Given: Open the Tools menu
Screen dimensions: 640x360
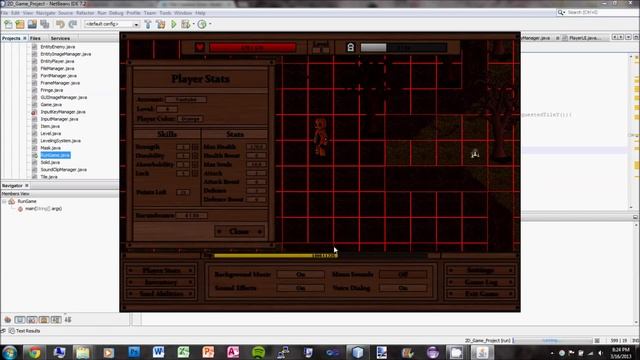Looking at the screenshot, I should click(x=165, y=13).
